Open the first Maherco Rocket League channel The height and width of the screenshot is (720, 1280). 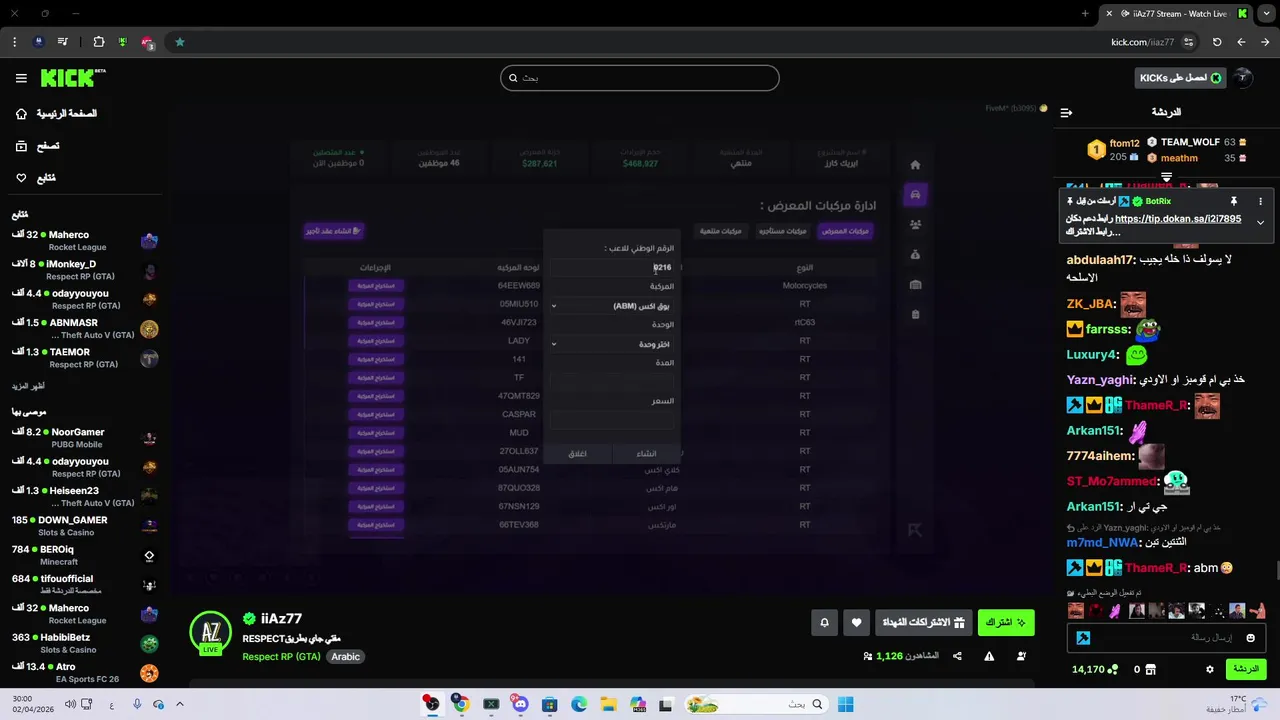click(85, 240)
